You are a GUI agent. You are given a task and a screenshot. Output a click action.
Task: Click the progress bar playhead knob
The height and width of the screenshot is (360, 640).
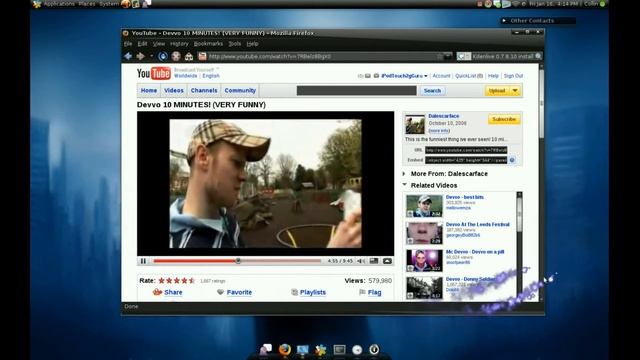tap(238, 261)
